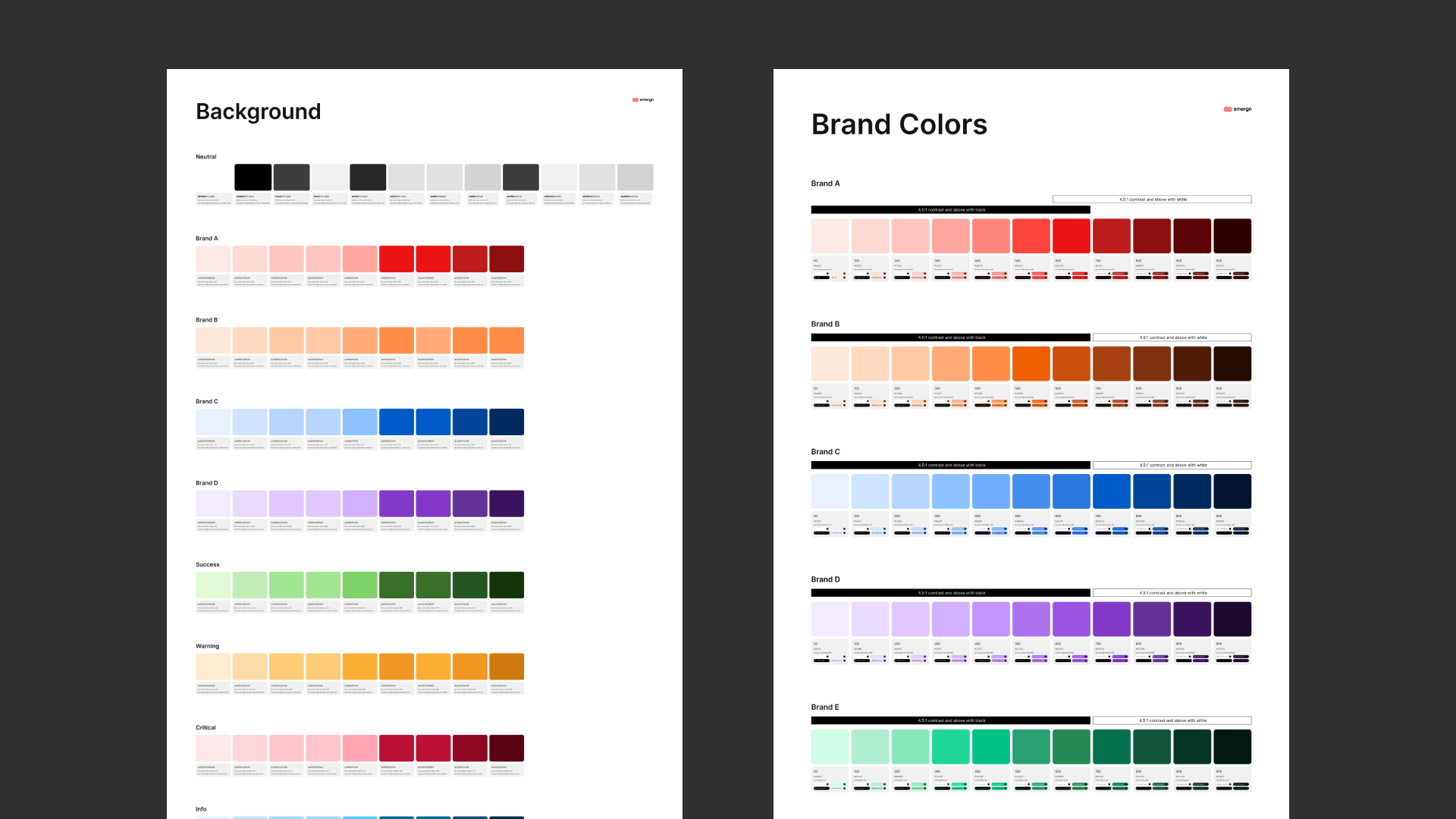Select darkest green swatch in Success row

507,585
